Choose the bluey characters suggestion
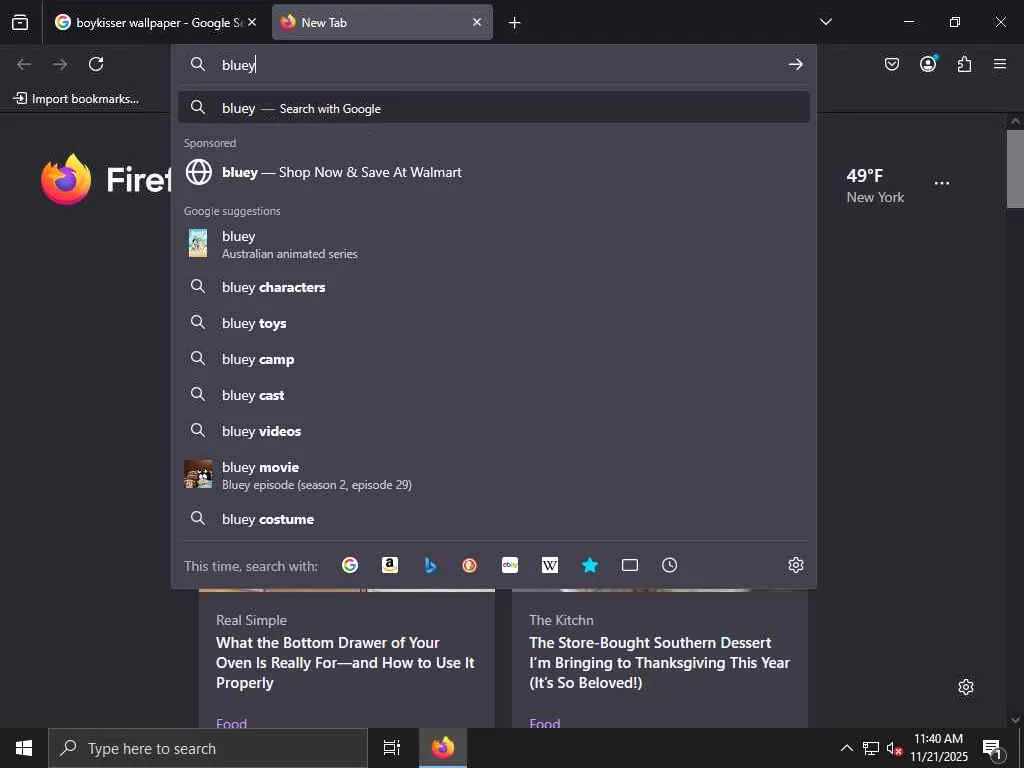The width and height of the screenshot is (1024, 768). (494, 287)
